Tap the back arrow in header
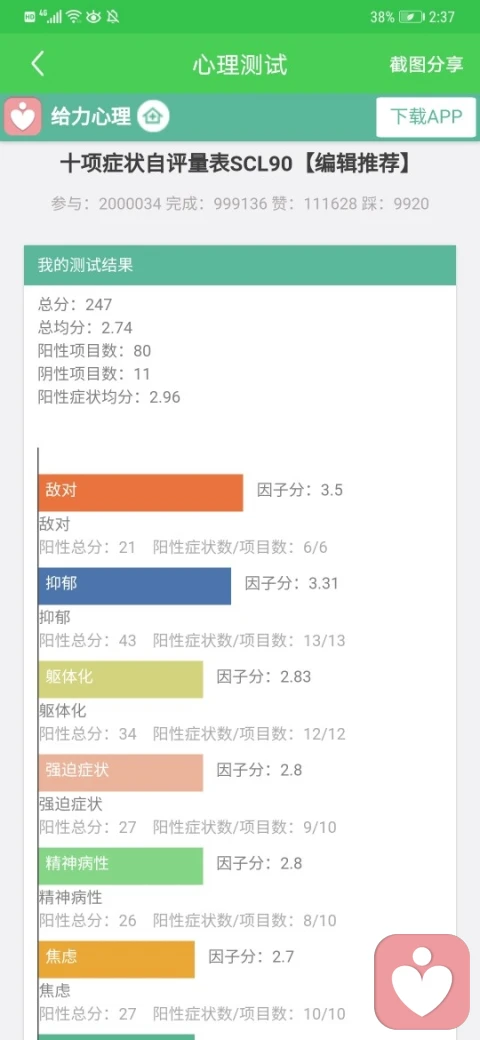 tap(38, 64)
